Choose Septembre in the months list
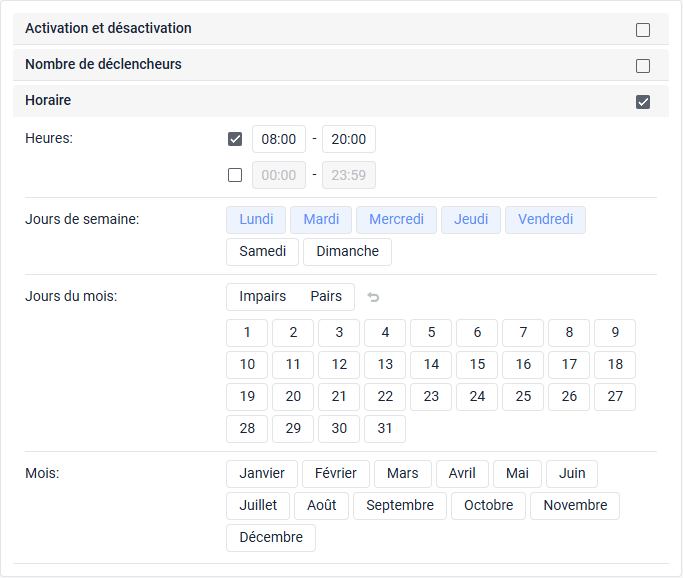Image resolution: width=683 pixels, height=578 pixels. coord(400,506)
